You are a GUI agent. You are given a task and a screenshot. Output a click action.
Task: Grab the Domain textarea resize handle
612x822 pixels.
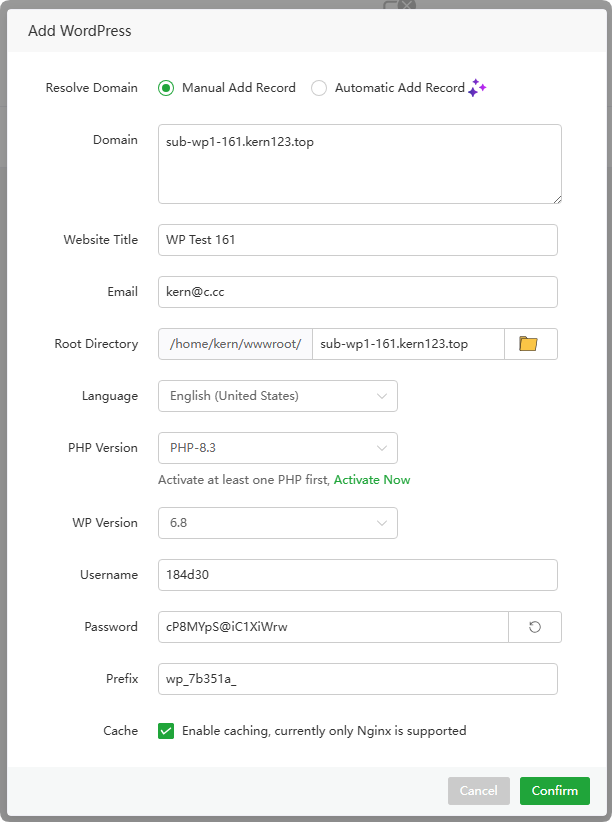(x=557, y=199)
